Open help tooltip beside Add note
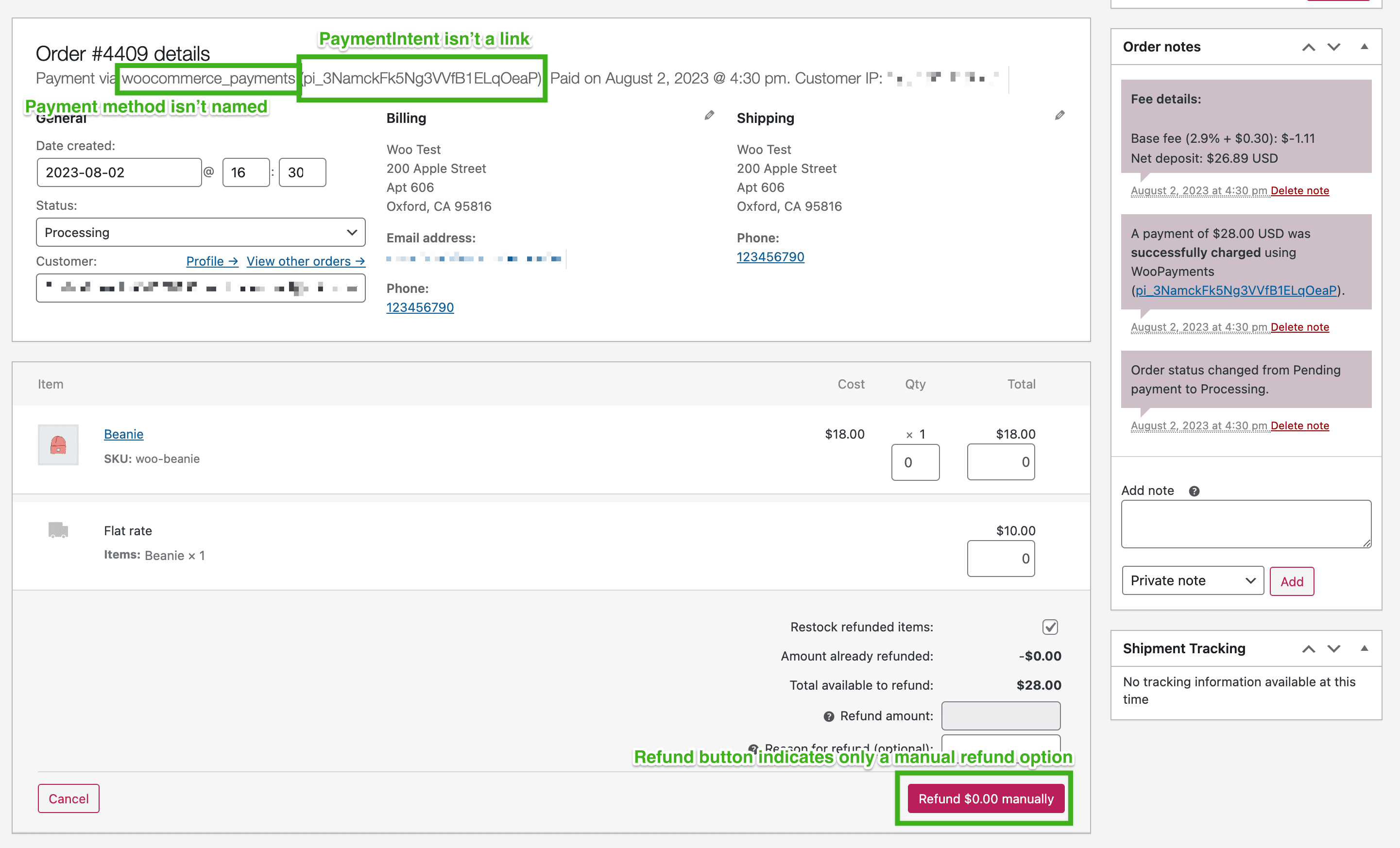 [x=1195, y=491]
